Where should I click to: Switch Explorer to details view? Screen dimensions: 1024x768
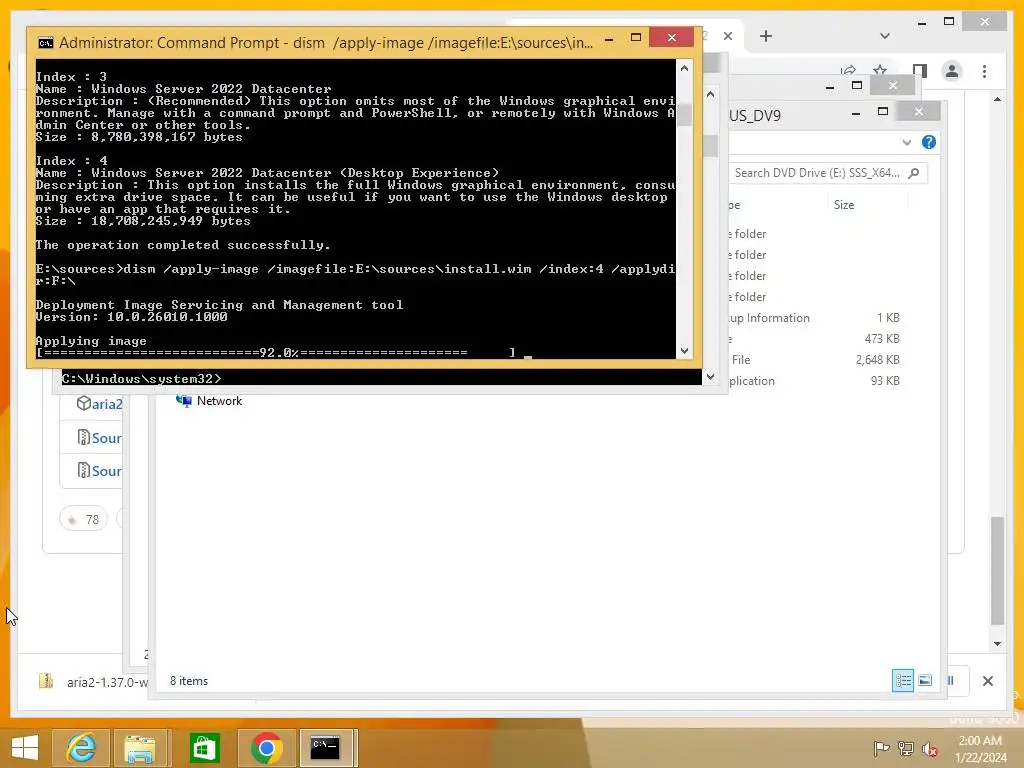[x=903, y=680]
